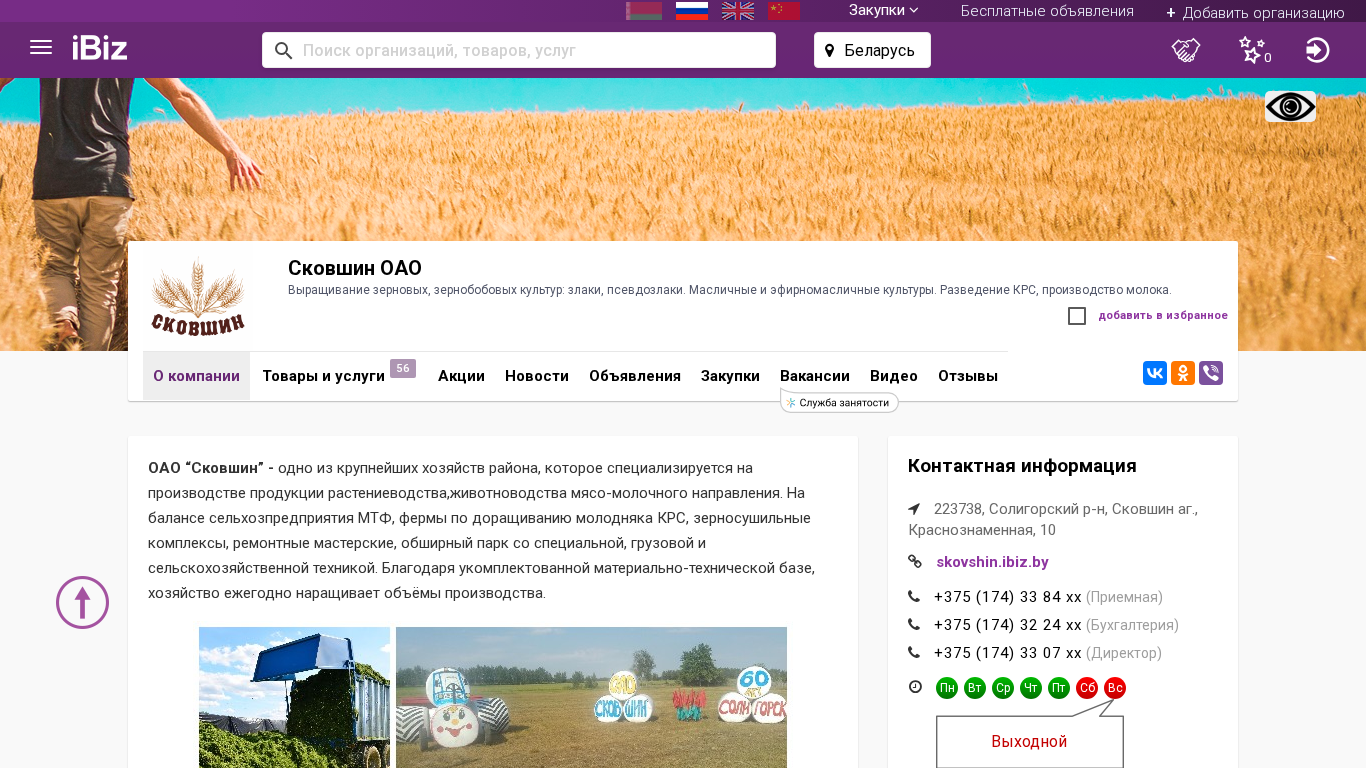Viewport: 1366px width, 768px height.
Task: Open the Акции tab
Action: tap(461, 376)
